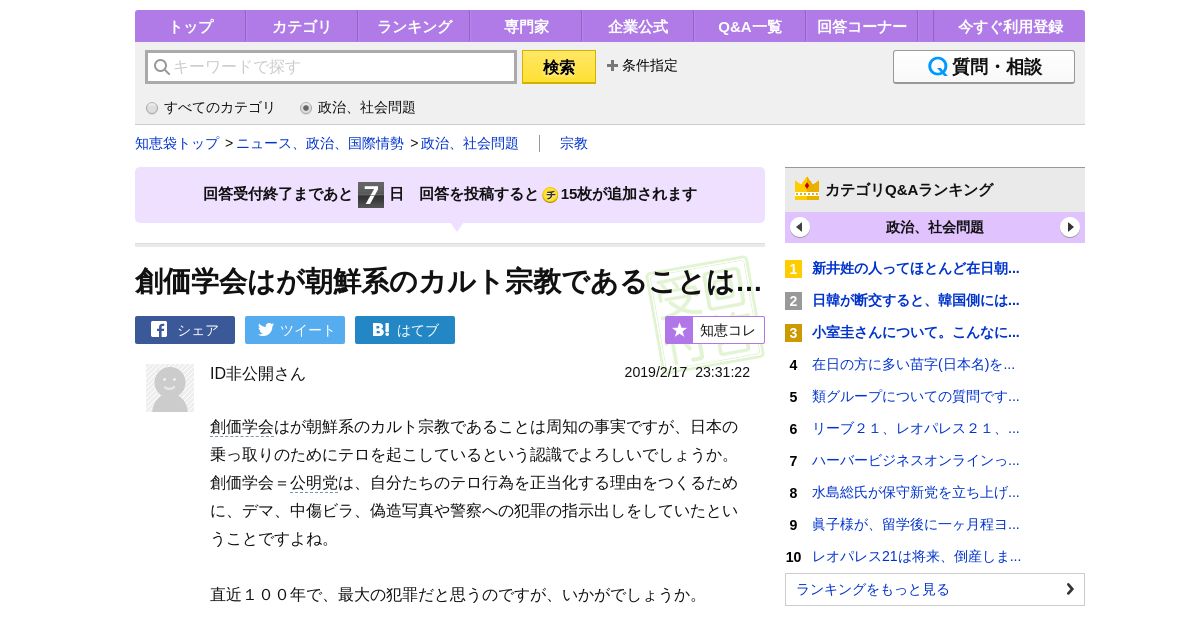
Task: Click ランキングをもっと見る button
Action: (x=935, y=589)
